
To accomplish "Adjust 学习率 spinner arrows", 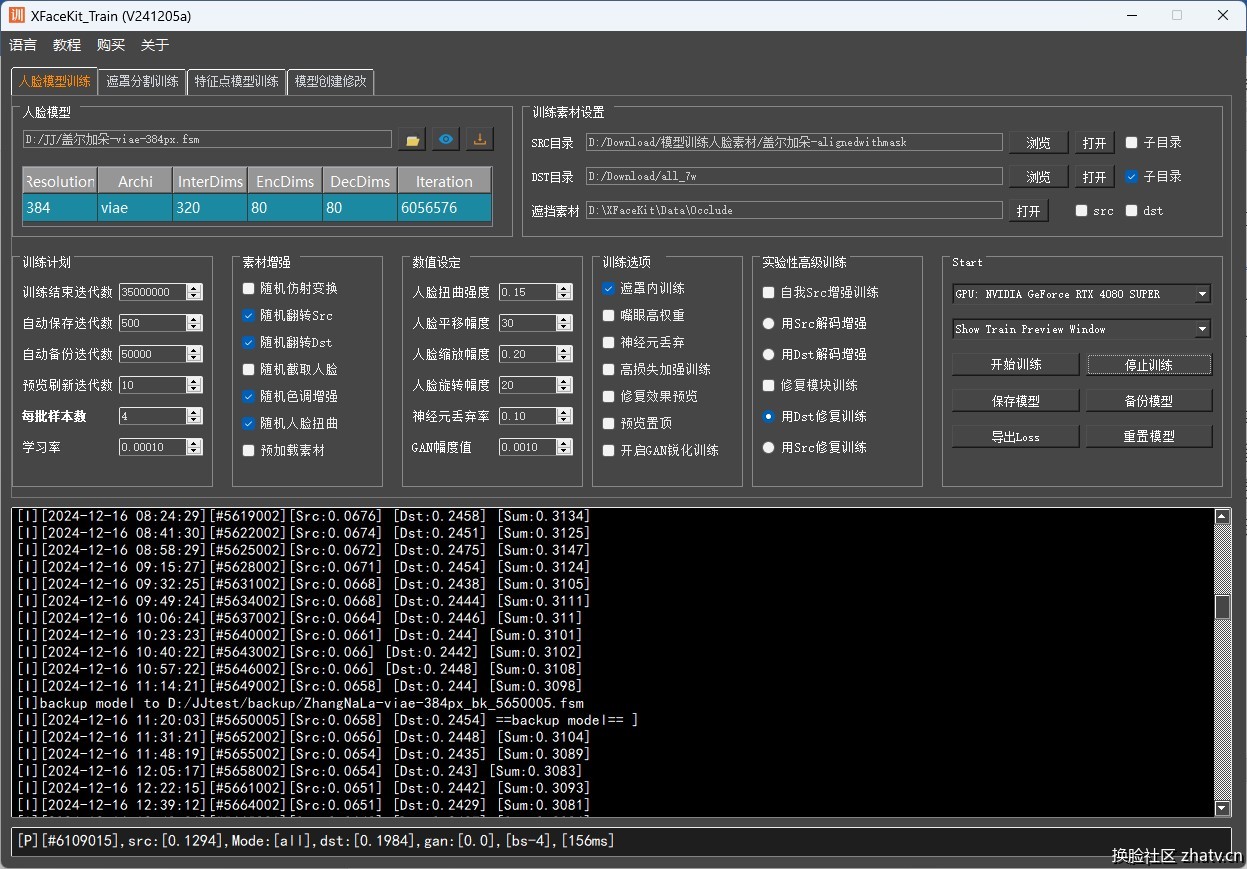I will (194, 447).
